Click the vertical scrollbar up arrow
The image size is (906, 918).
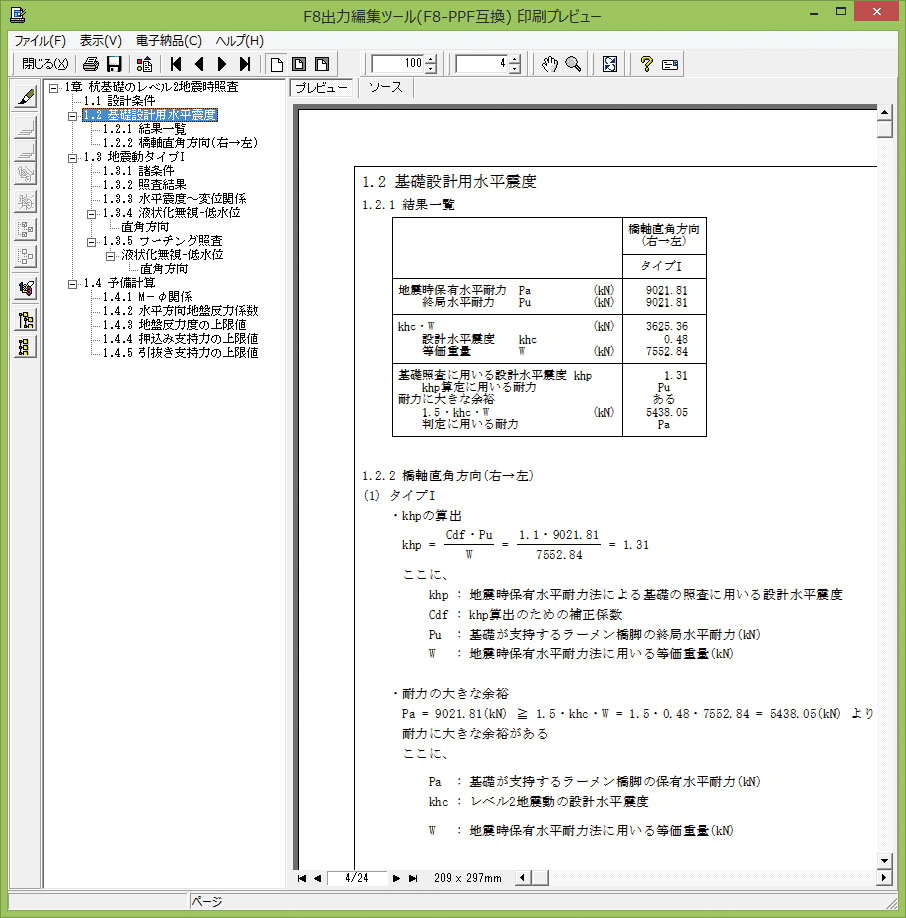point(884,112)
